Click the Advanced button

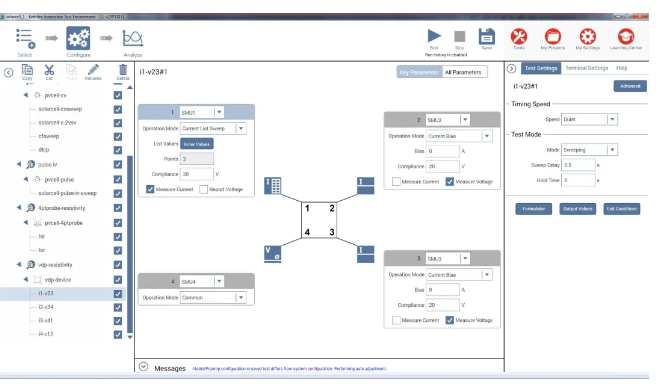coord(630,86)
